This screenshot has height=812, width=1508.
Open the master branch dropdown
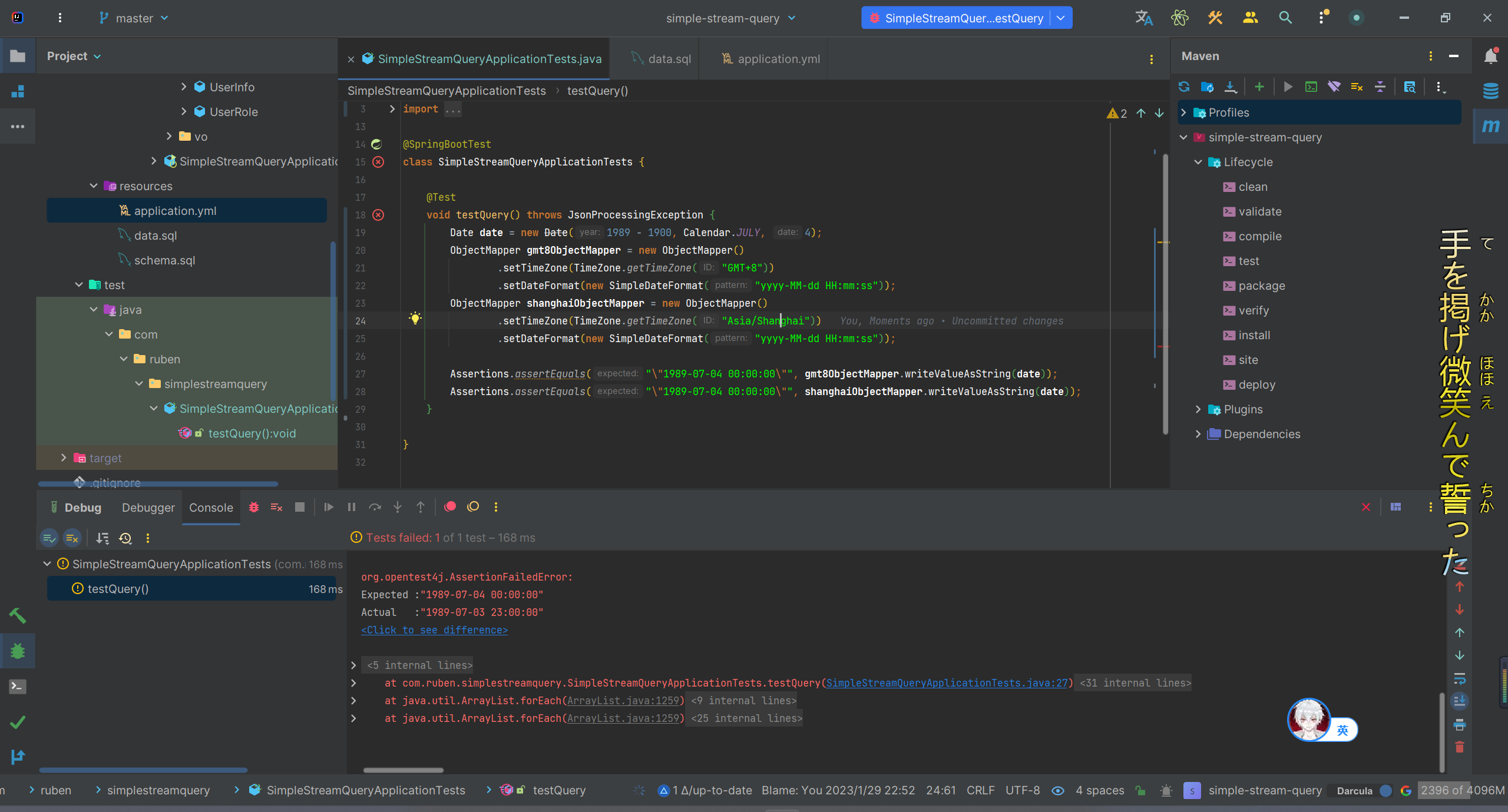click(x=134, y=18)
